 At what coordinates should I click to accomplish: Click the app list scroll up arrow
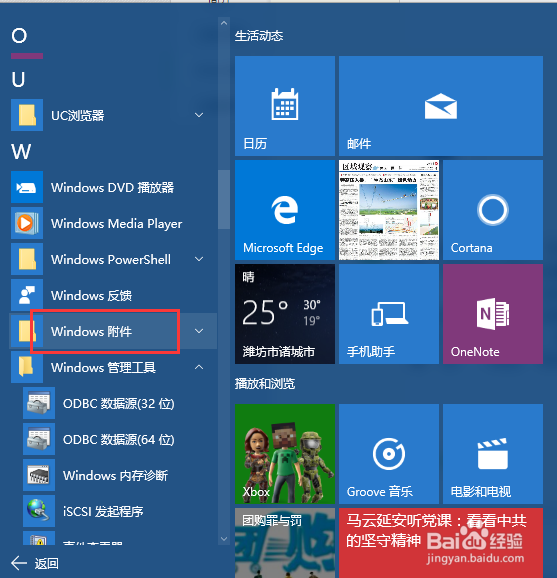224,23
